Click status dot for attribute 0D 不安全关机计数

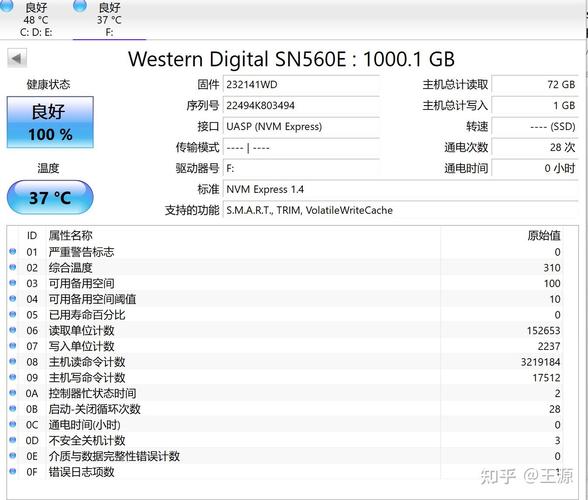pyautogui.click(x=13, y=440)
